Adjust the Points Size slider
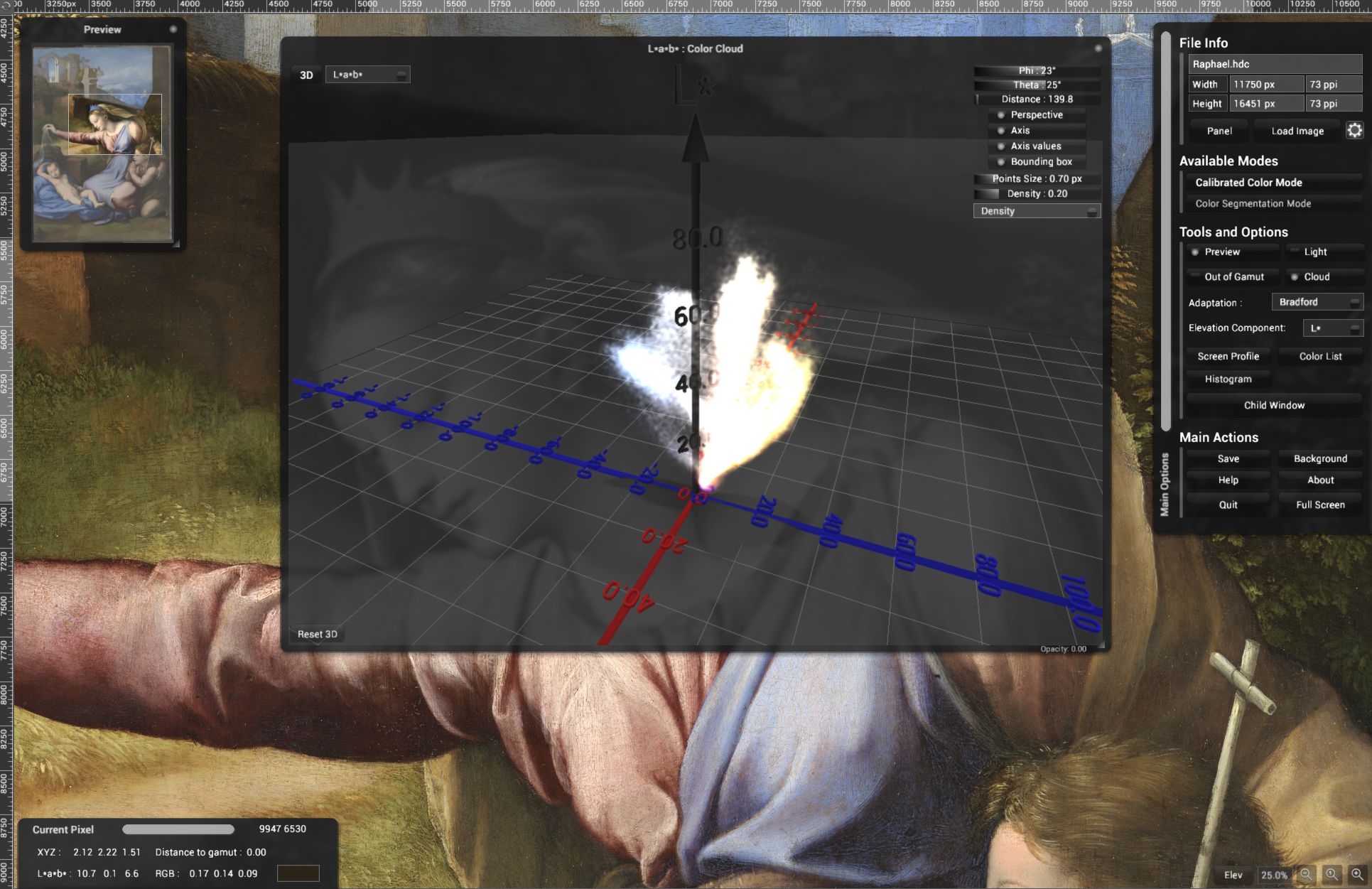Viewport: 1372px width, 889px height. click(x=1037, y=178)
